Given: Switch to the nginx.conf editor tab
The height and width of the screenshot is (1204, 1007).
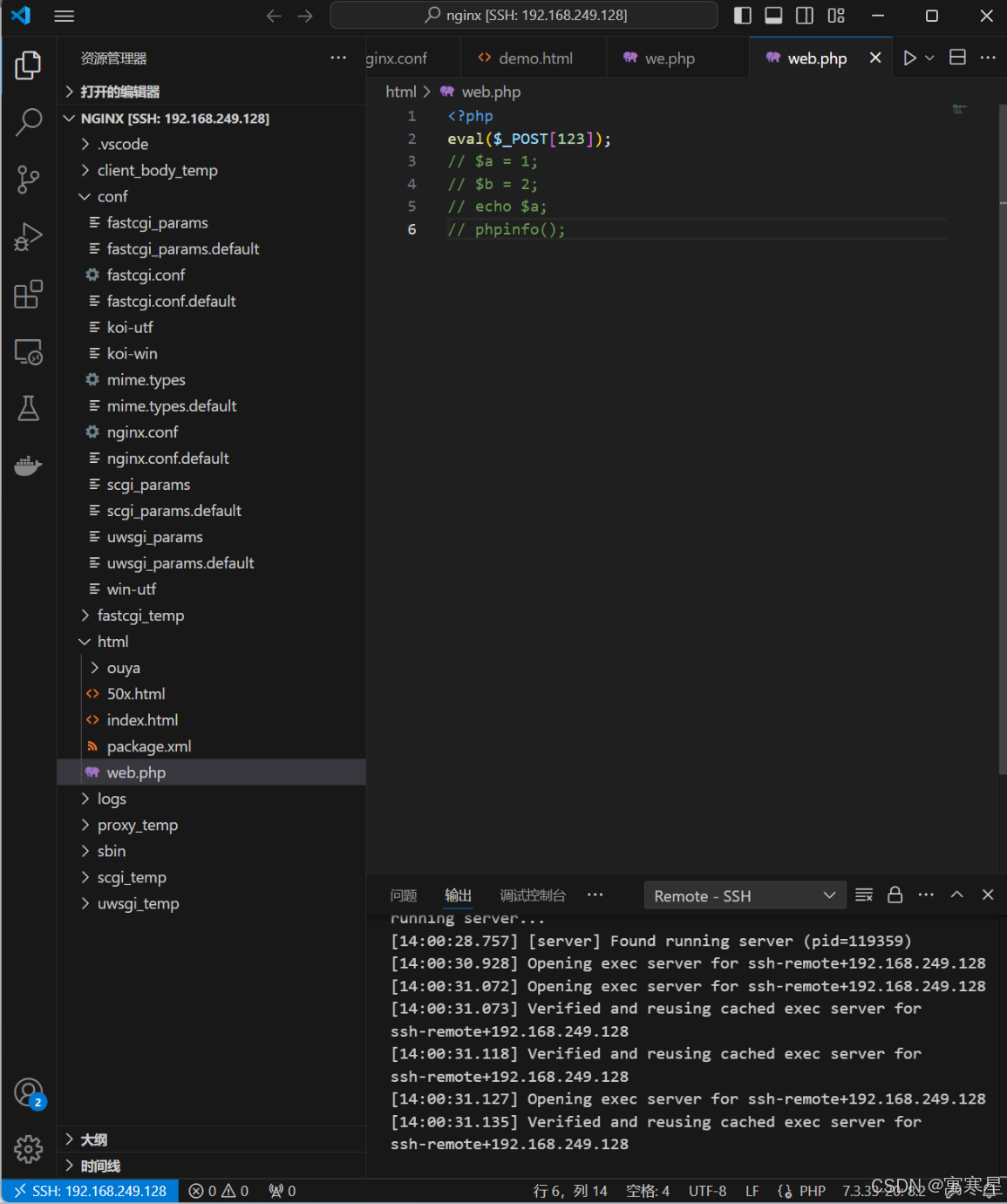Looking at the screenshot, I should tap(412, 58).
